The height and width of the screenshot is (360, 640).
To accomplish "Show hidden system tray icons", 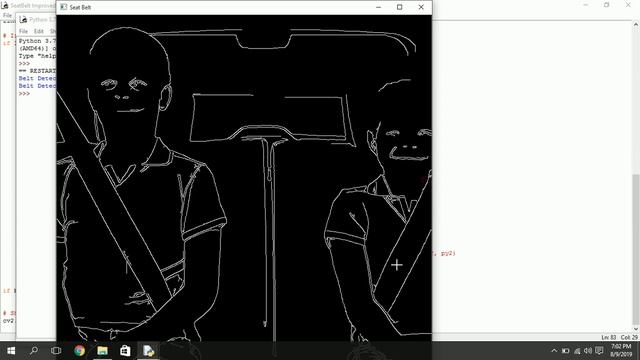I will tap(554, 351).
